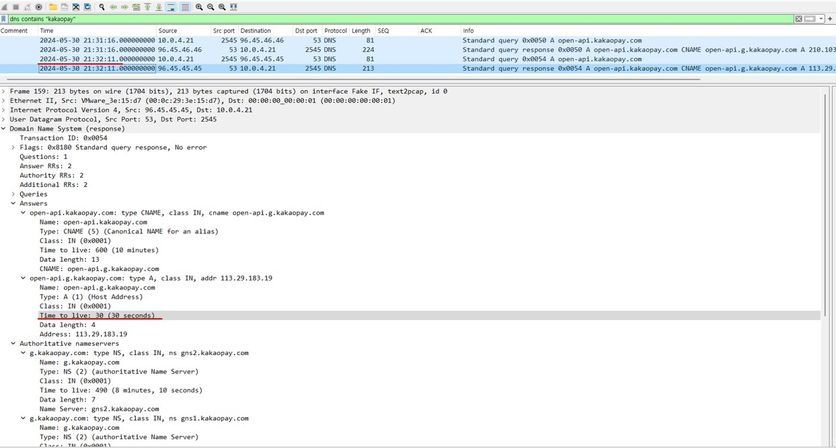Expand the User Datagram Protocol node
836x448 pixels.
[3, 119]
